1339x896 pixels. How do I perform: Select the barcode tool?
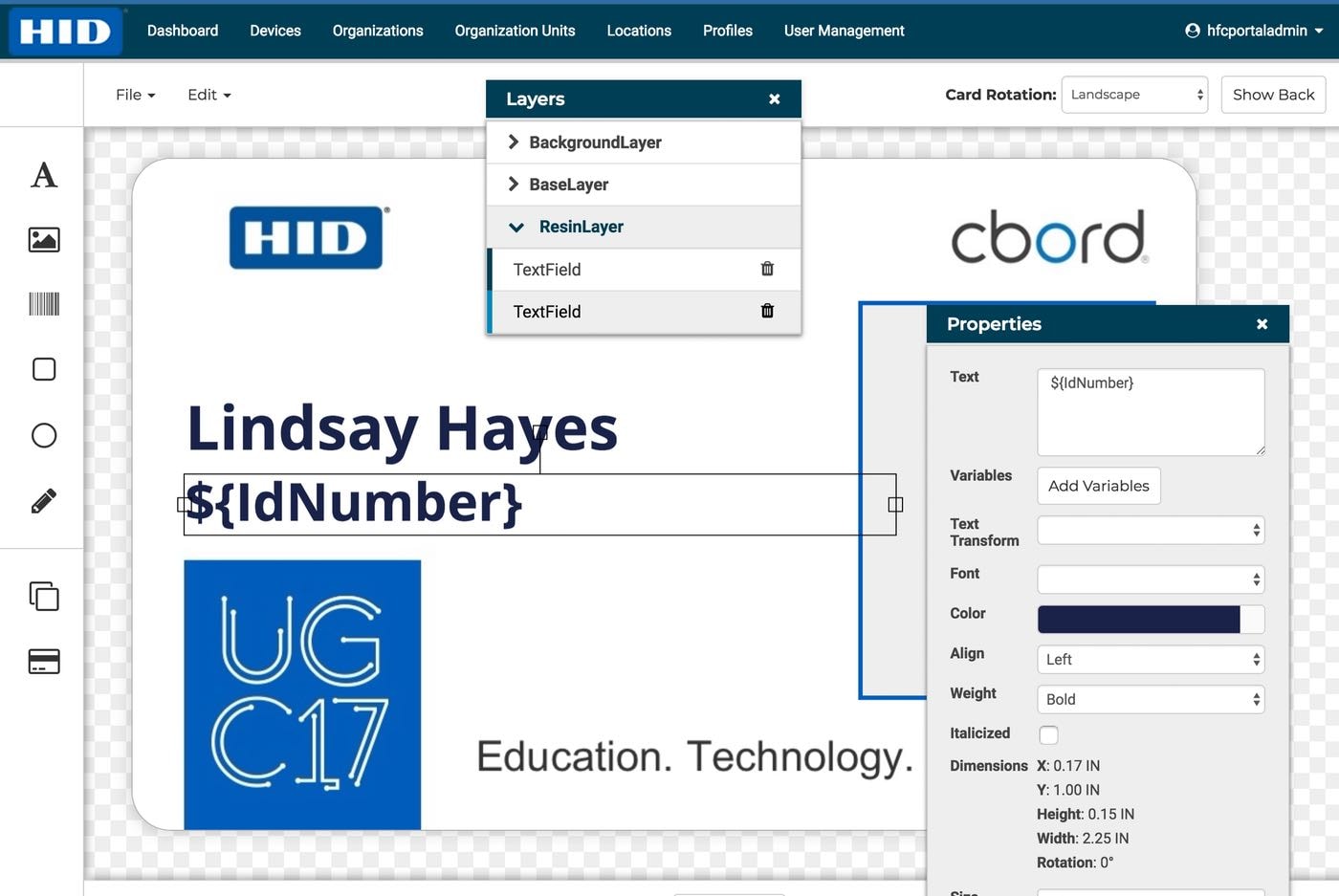pos(44,304)
